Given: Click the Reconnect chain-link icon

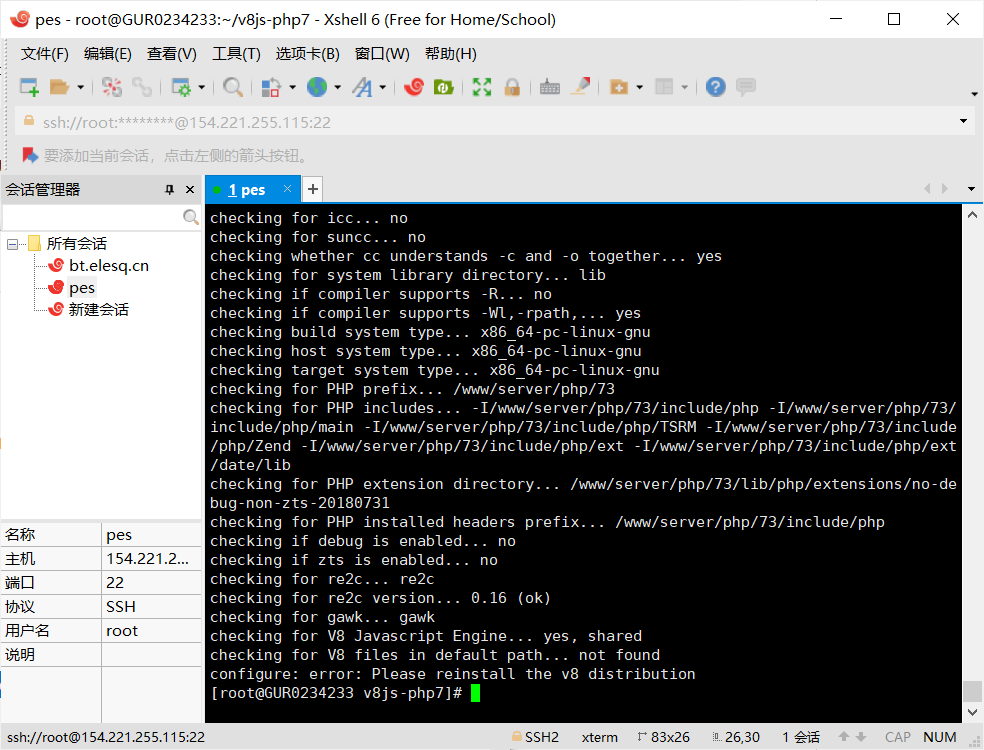Looking at the screenshot, I should click(x=142, y=87).
